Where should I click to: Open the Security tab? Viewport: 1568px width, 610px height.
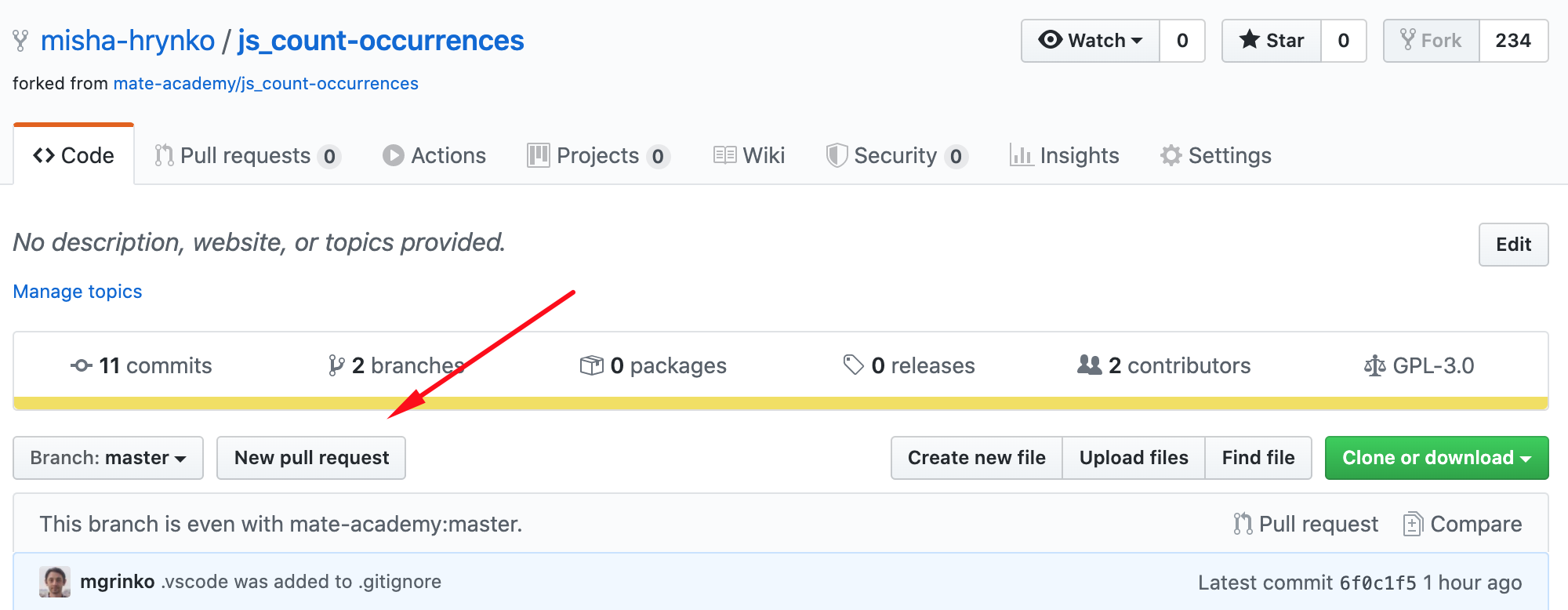(897, 155)
